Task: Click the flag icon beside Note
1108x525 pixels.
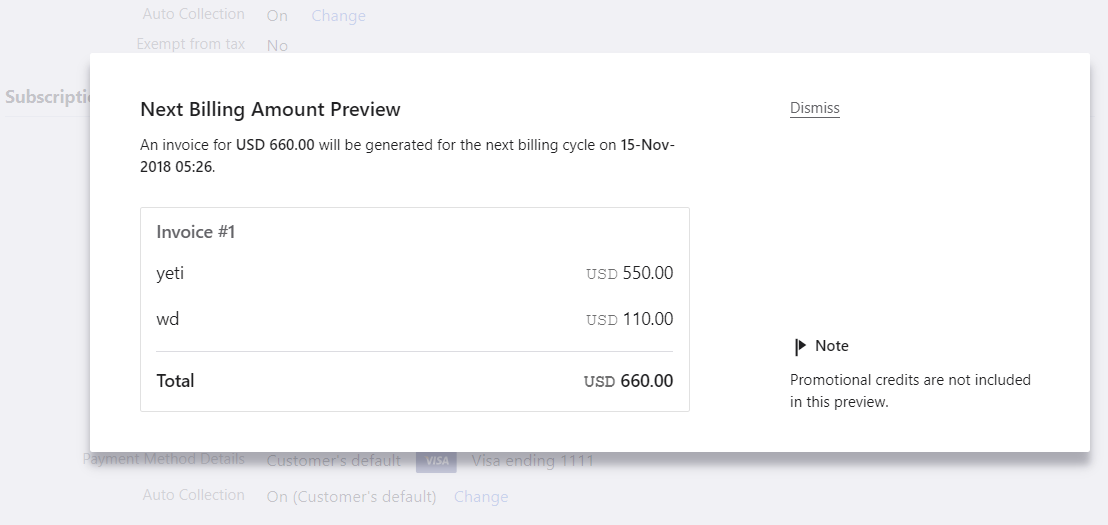Action: tap(800, 346)
